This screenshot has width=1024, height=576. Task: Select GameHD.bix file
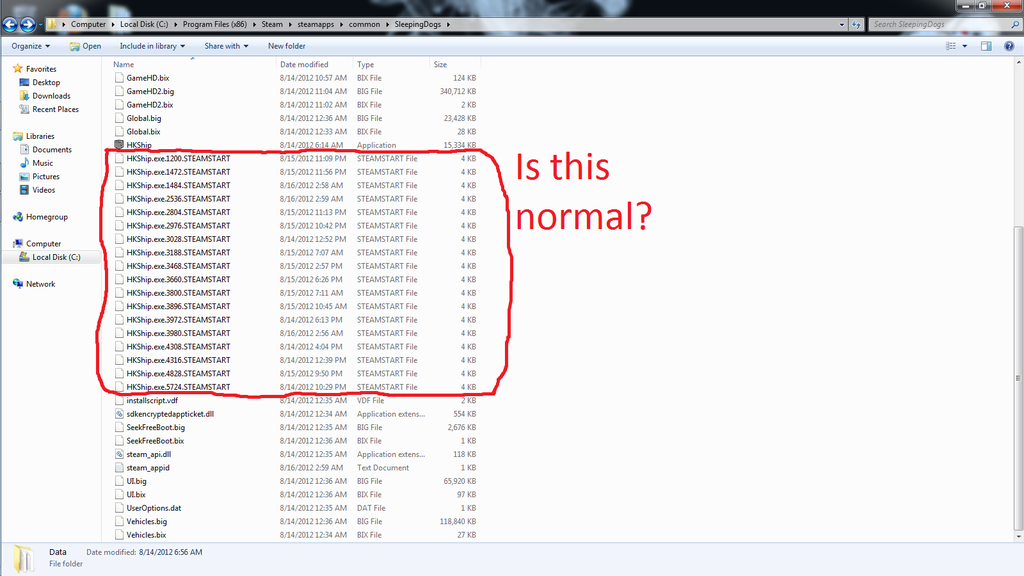tap(148, 78)
